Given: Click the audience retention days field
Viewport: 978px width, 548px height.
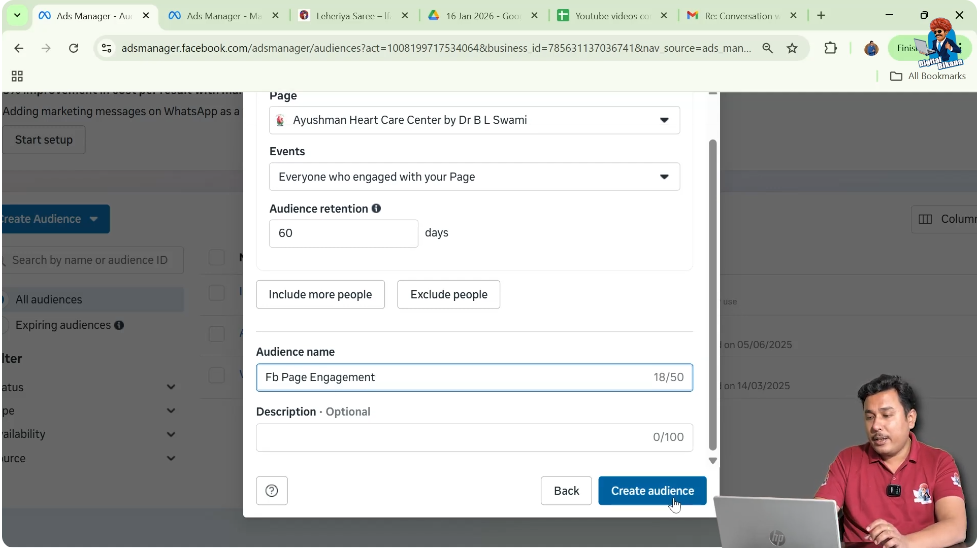Looking at the screenshot, I should pos(344,233).
